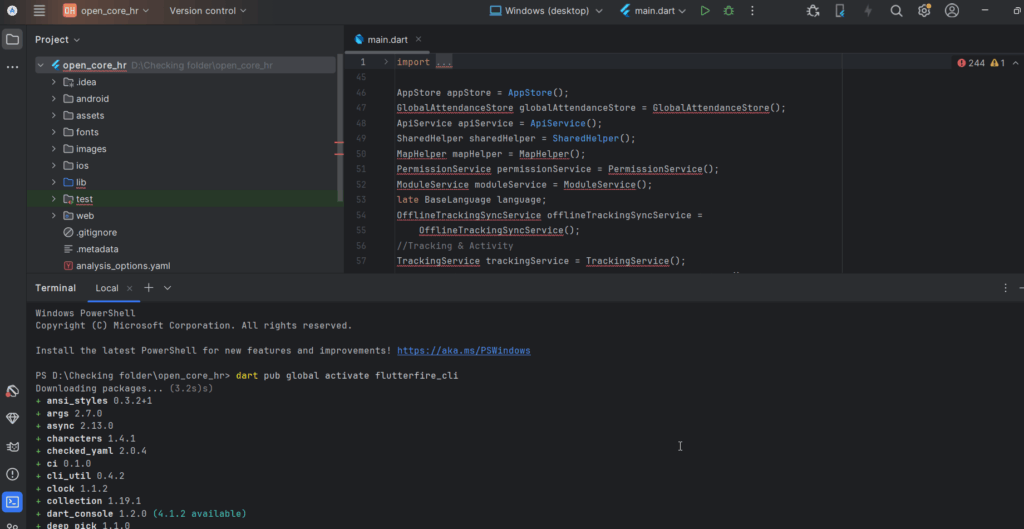Open the Windows (desktop) device dropdown
The height and width of the screenshot is (529, 1024).
click(546, 11)
